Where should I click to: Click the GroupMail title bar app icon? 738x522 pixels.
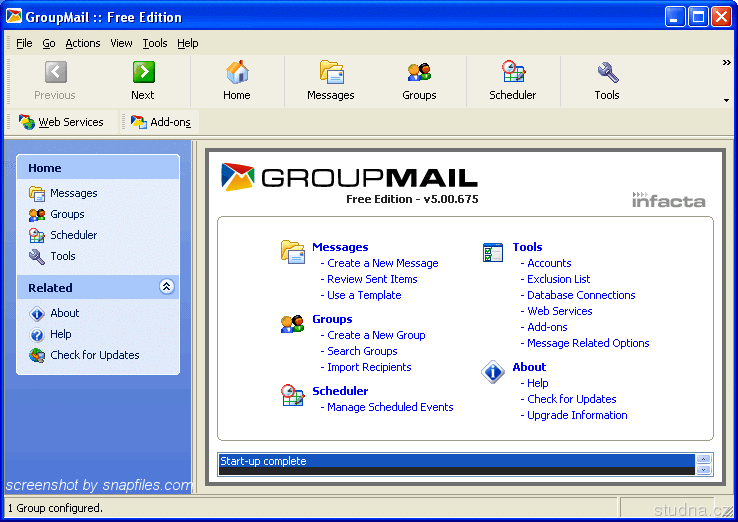click(x=14, y=16)
